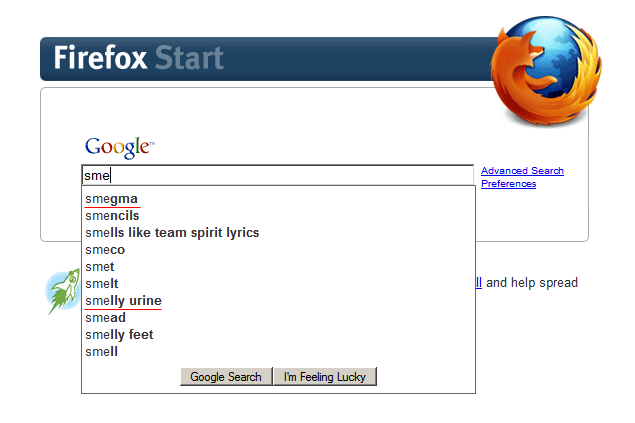This screenshot has height=423, width=635.
Task: Choose the "smelly feet" suggestion
Action: (278, 335)
